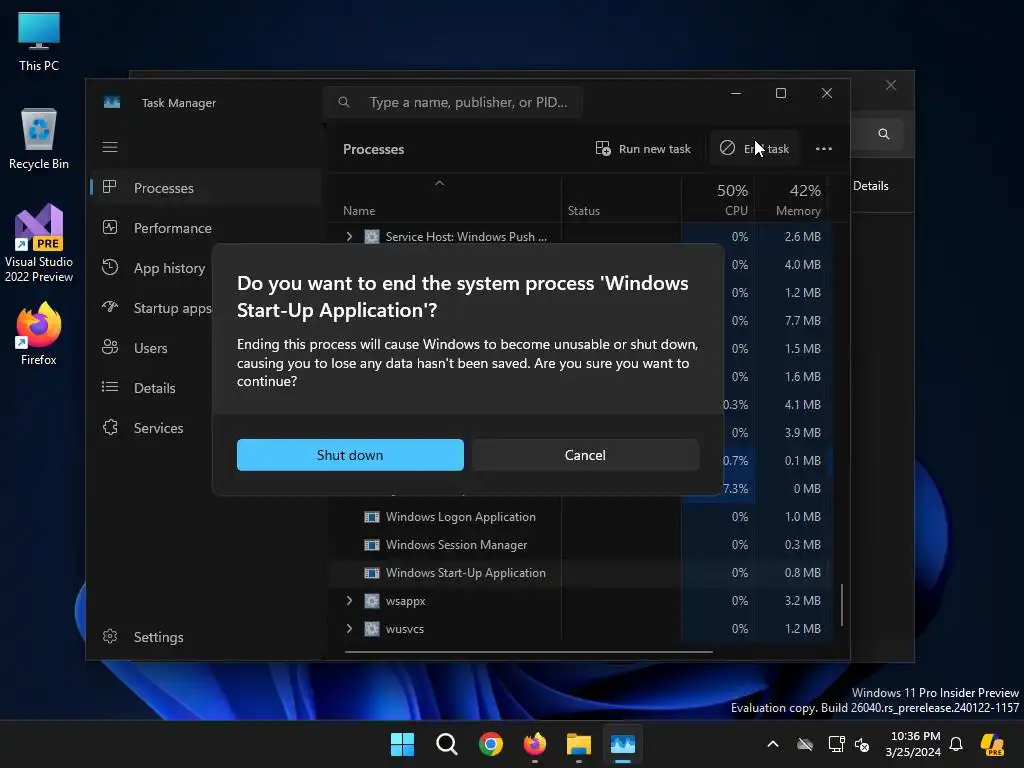The height and width of the screenshot is (768, 1024).
Task: Open the three-dot more options menu
Action: pyautogui.click(x=824, y=149)
